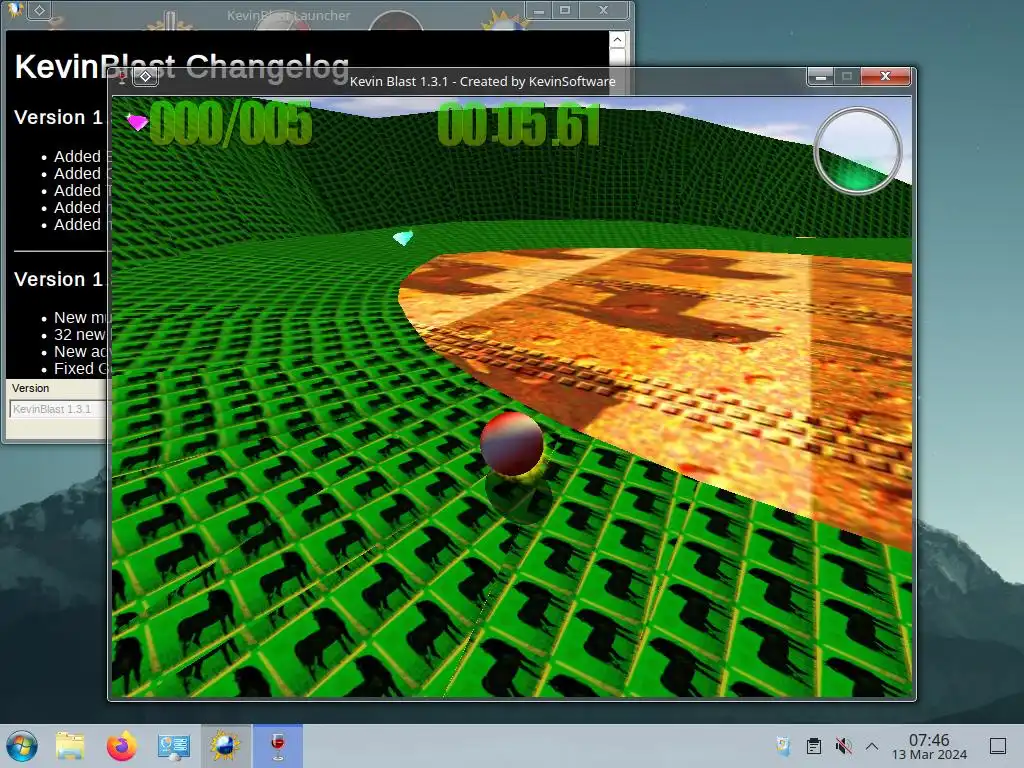Image resolution: width=1024 pixels, height=768 pixels.
Task: Click the circular radar in the game HUD
Action: point(857,151)
